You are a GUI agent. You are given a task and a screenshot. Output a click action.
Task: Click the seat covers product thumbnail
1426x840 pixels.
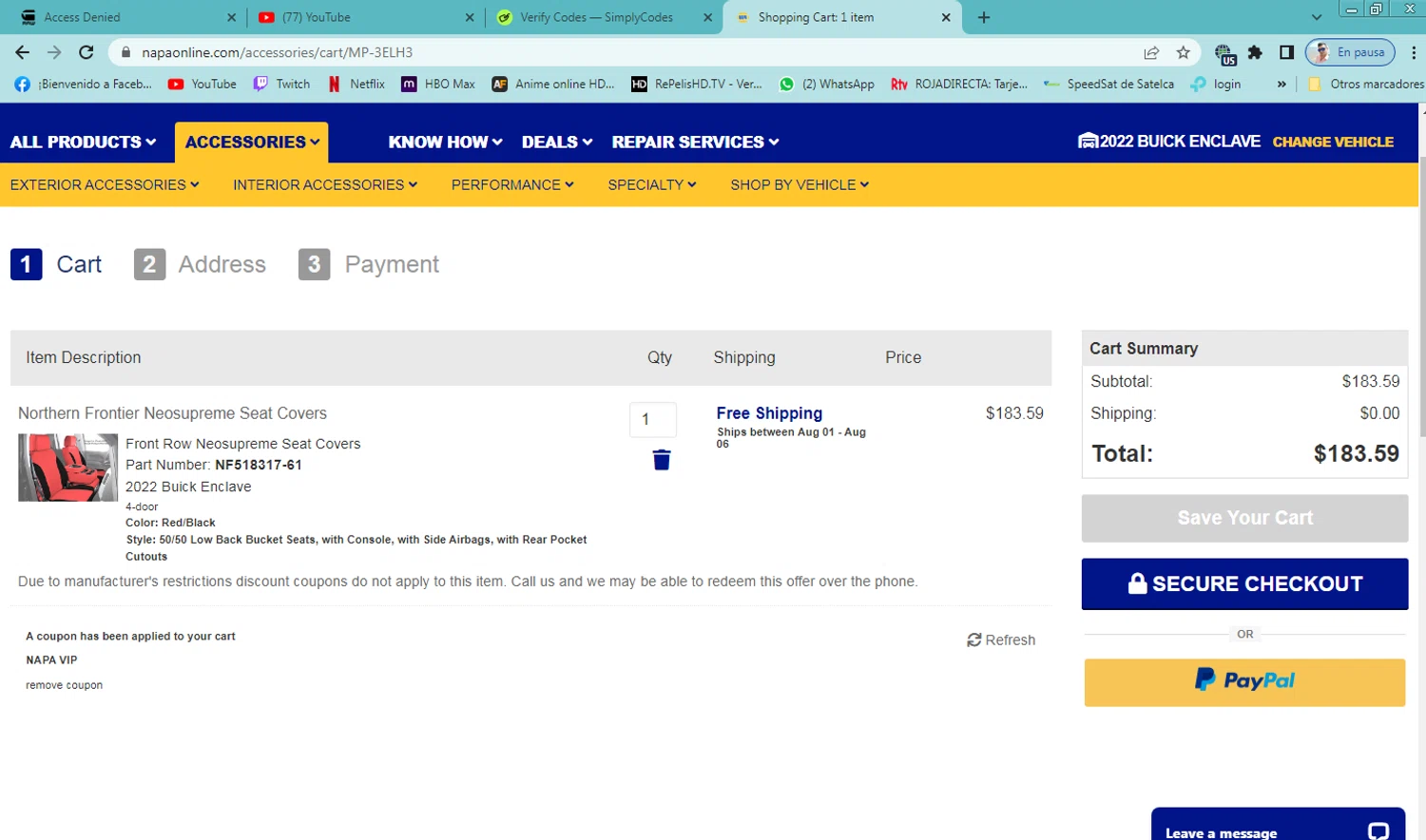pyautogui.click(x=67, y=468)
